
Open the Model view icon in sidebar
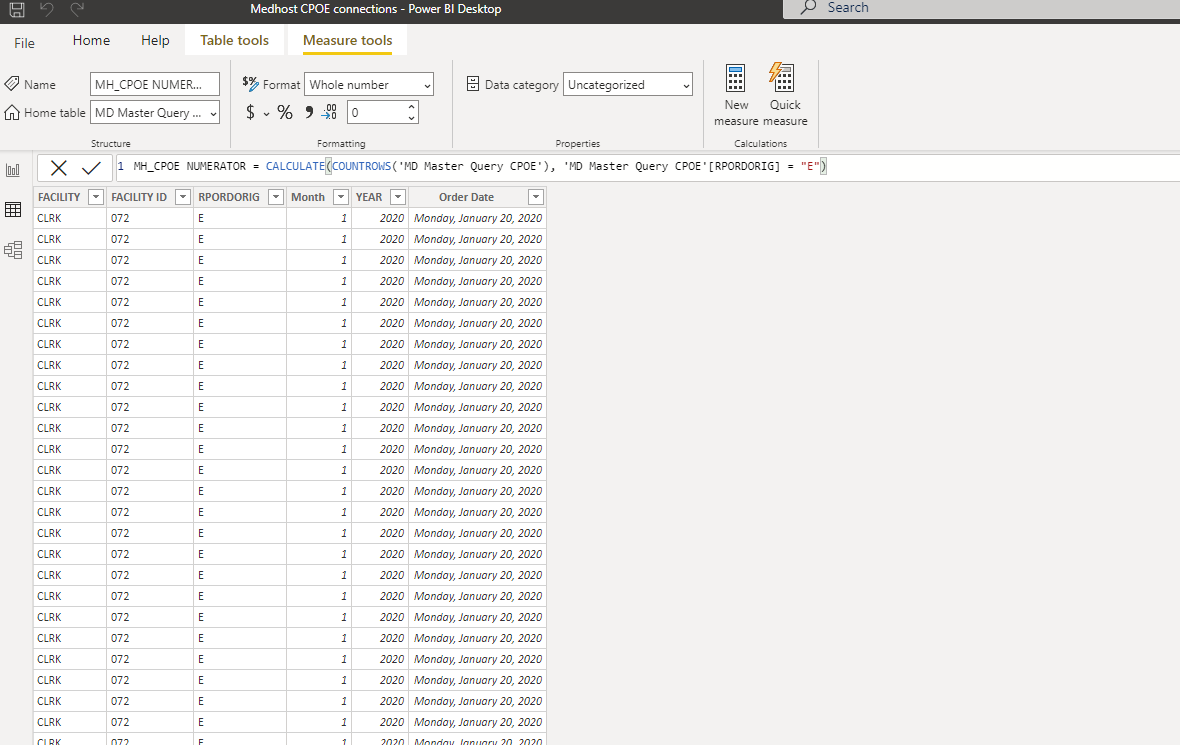point(13,250)
